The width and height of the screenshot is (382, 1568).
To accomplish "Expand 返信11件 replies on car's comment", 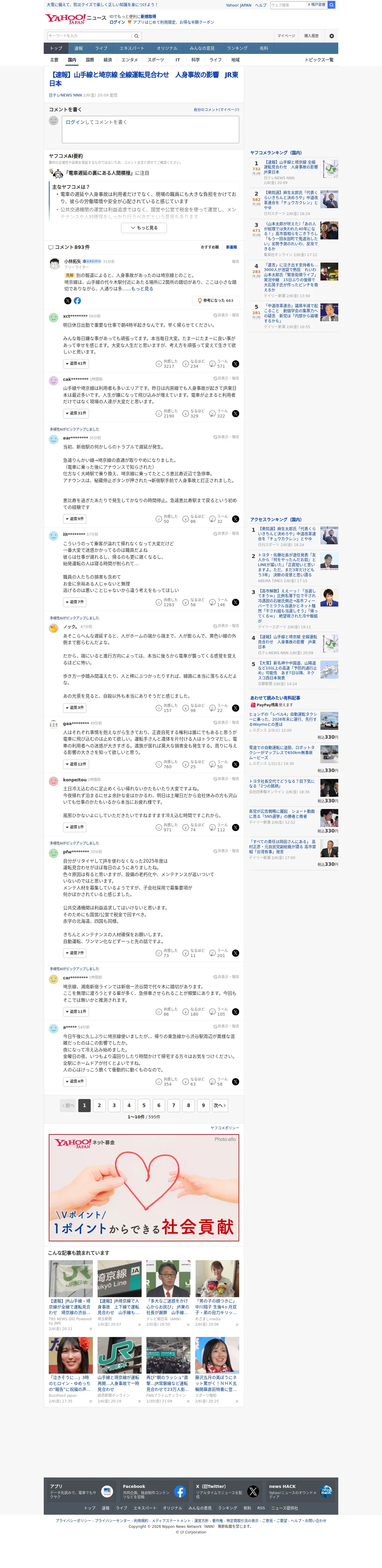I will (76, 1011).
